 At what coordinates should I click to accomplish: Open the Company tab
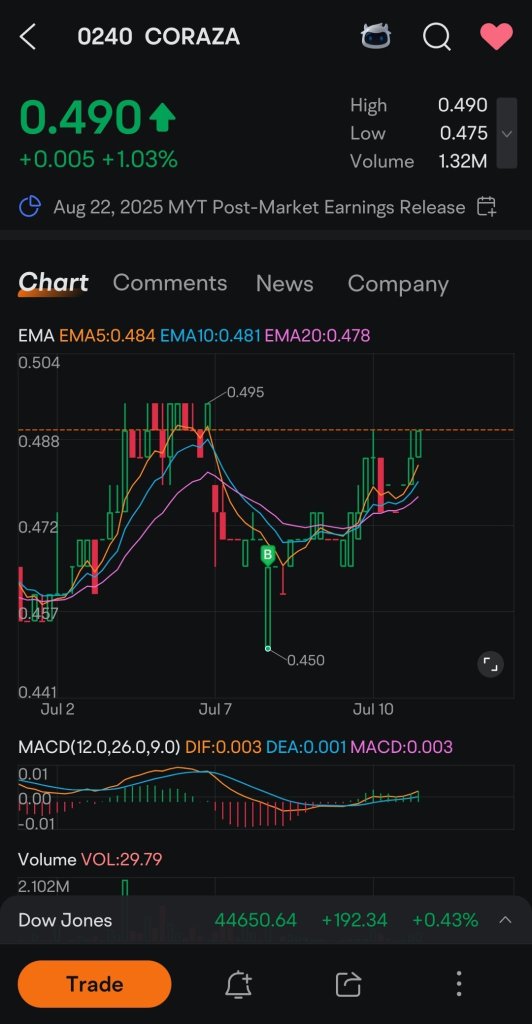point(398,283)
